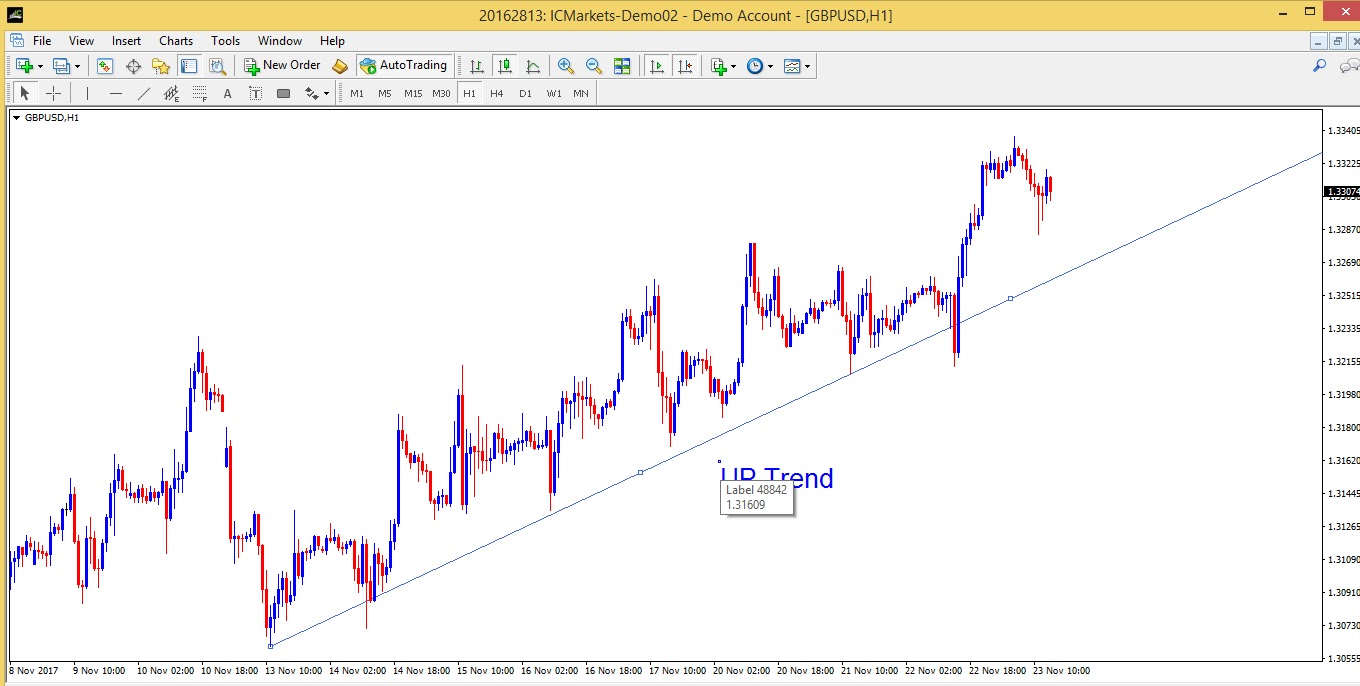
Task: Select the Crosshair tool
Action: 55,93
